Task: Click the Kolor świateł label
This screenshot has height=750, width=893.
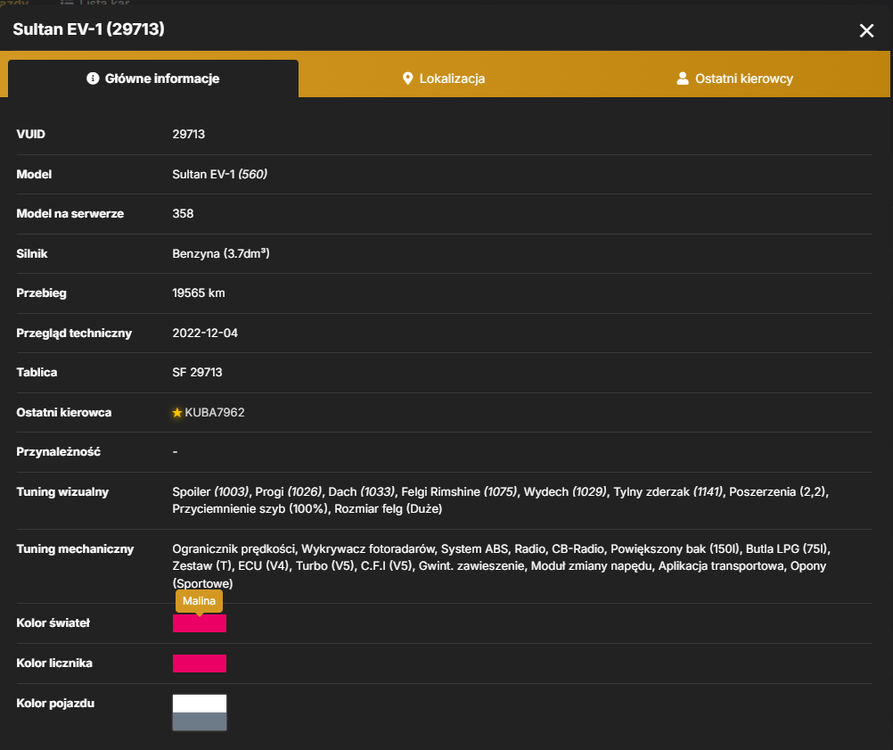Action: (54, 623)
